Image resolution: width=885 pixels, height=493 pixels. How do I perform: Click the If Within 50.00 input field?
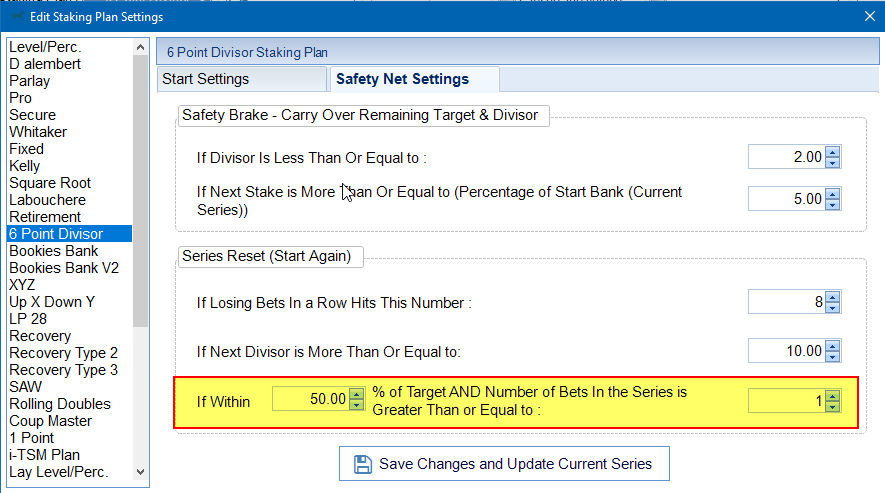click(x=310, y=400)
